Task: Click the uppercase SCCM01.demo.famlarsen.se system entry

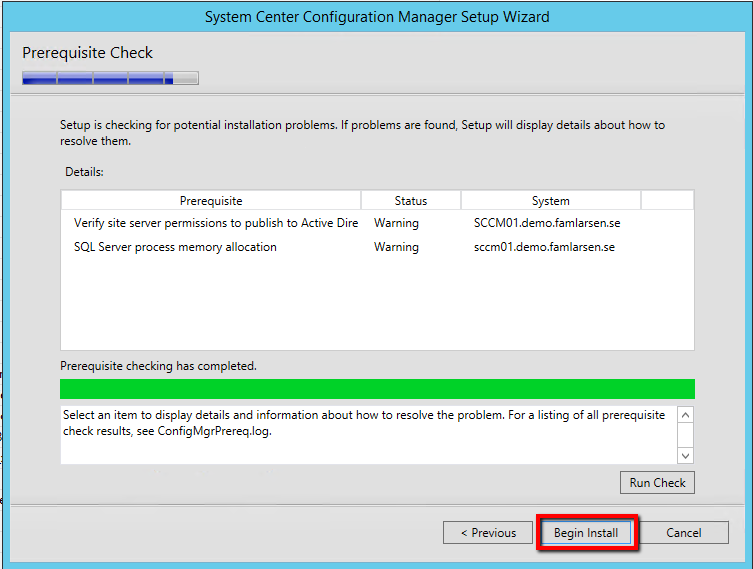Action: tap(546, 223)
